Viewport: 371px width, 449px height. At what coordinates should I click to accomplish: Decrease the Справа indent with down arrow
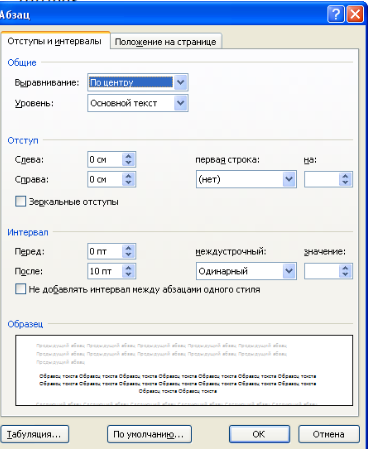coord(129,183)
